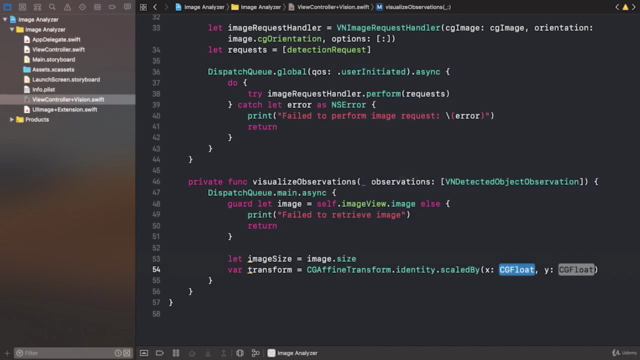
Task: Open the Project navigator tab
Action: click(7, 7)
